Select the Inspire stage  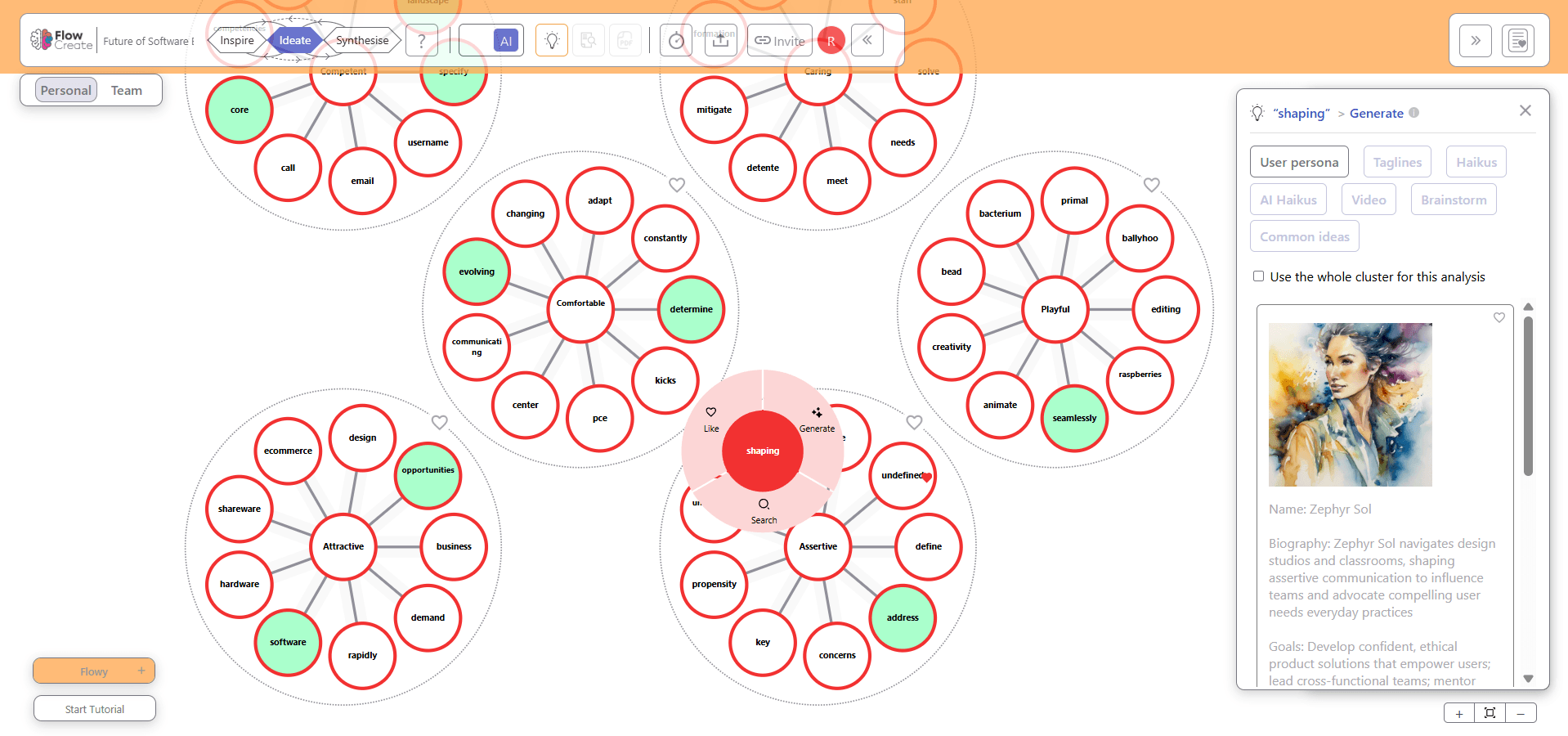(x=237, y=40)
